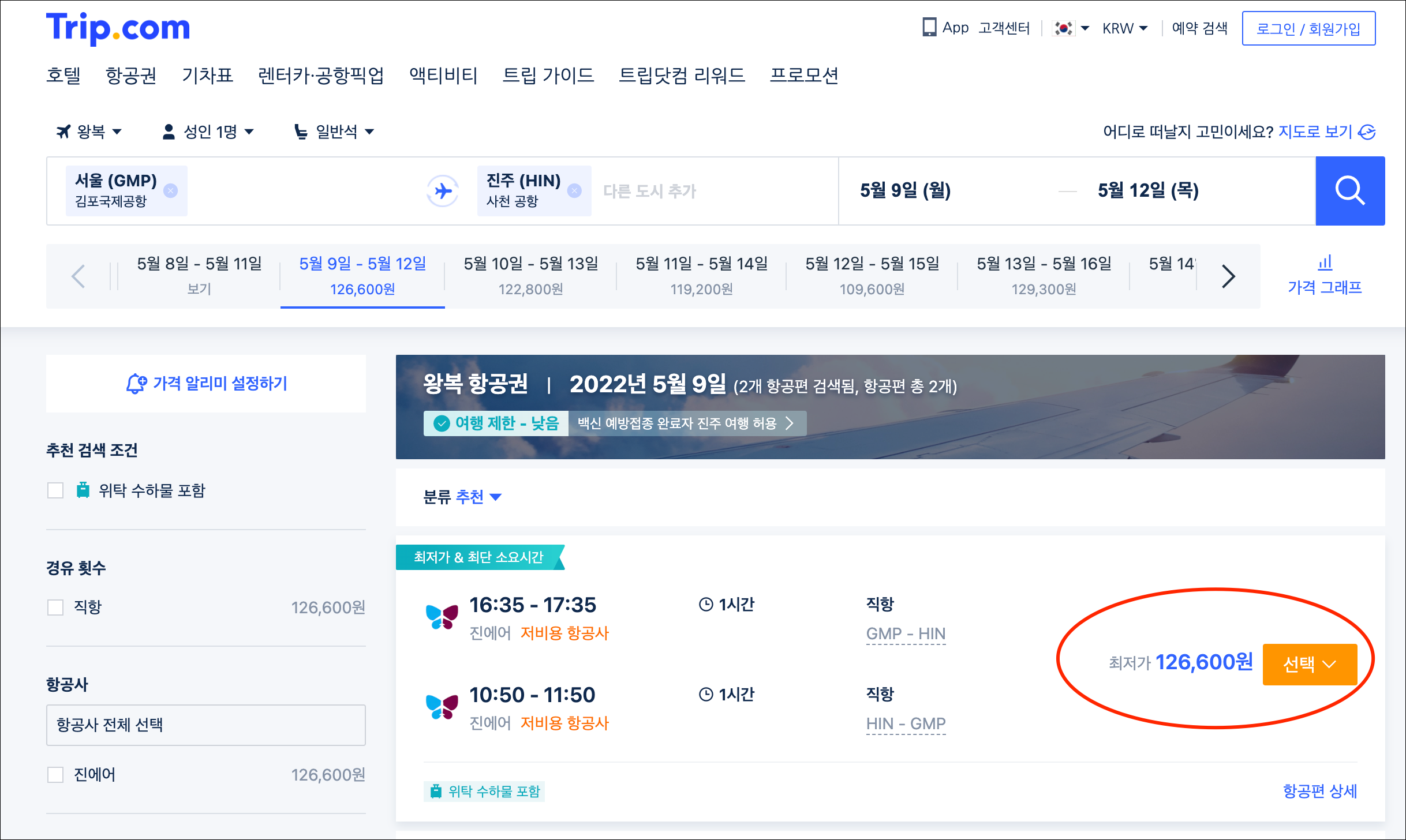Expand the 성인 1명 passenger selector
The height and width of the screenshot is (840, 1406).
[x=209, y=132]
